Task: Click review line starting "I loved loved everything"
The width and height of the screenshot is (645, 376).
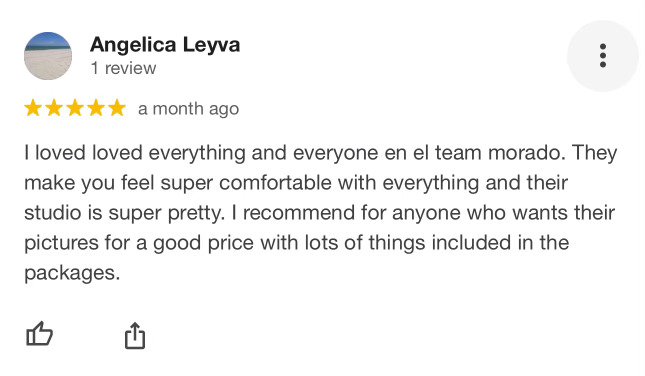Action: 320,153
